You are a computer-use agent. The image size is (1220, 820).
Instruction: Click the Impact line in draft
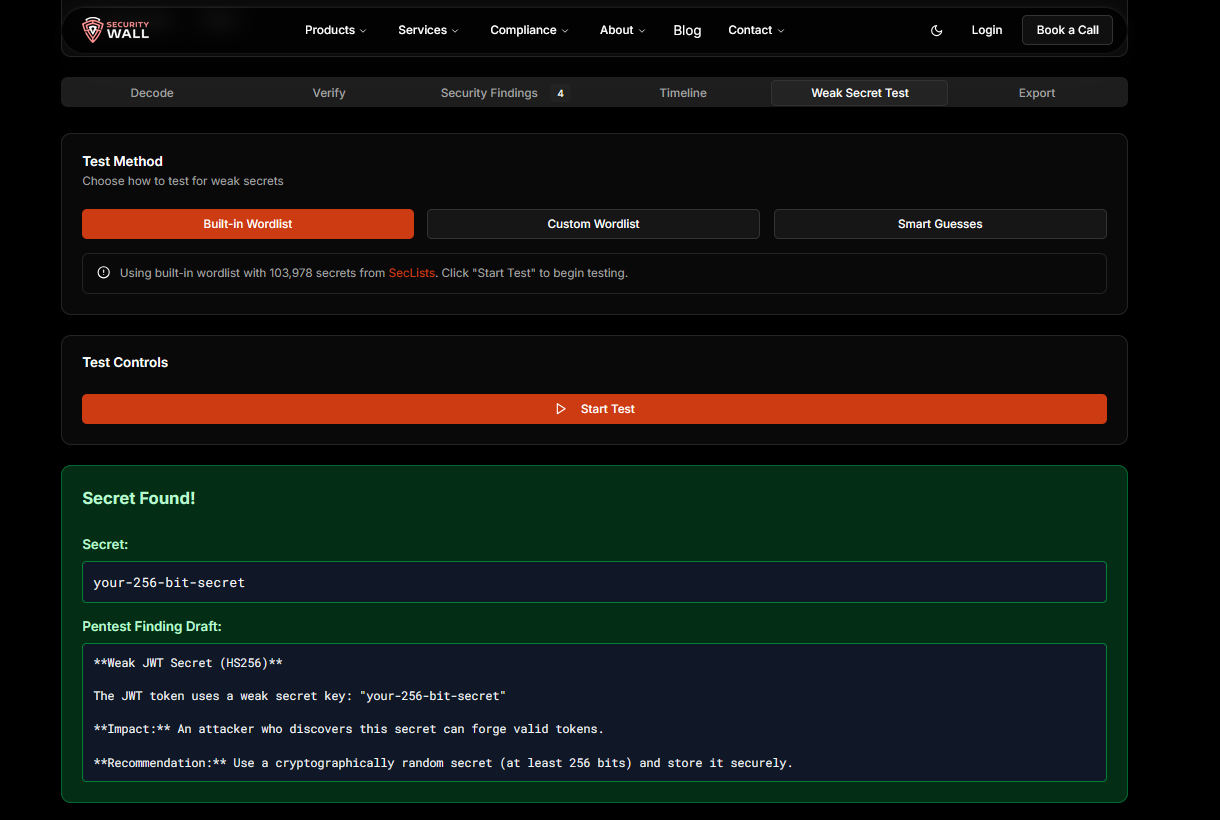pyautogui.click(x=349, y=729)
